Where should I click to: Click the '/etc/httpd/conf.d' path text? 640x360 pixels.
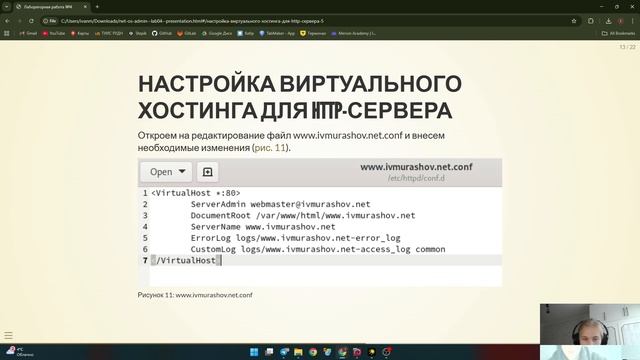point(416,178)
